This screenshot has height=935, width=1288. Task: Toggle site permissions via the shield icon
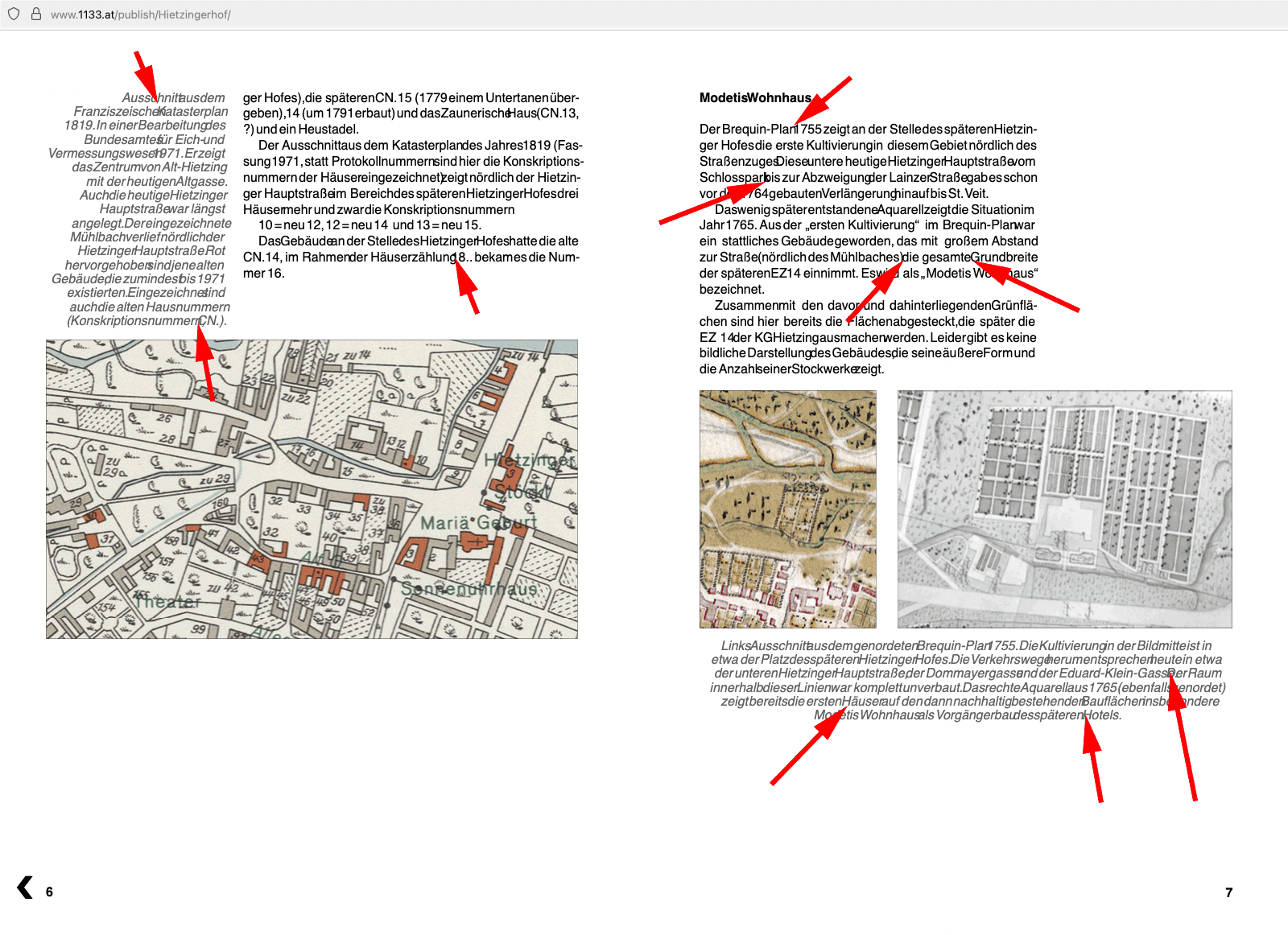[x=13, y=14]
